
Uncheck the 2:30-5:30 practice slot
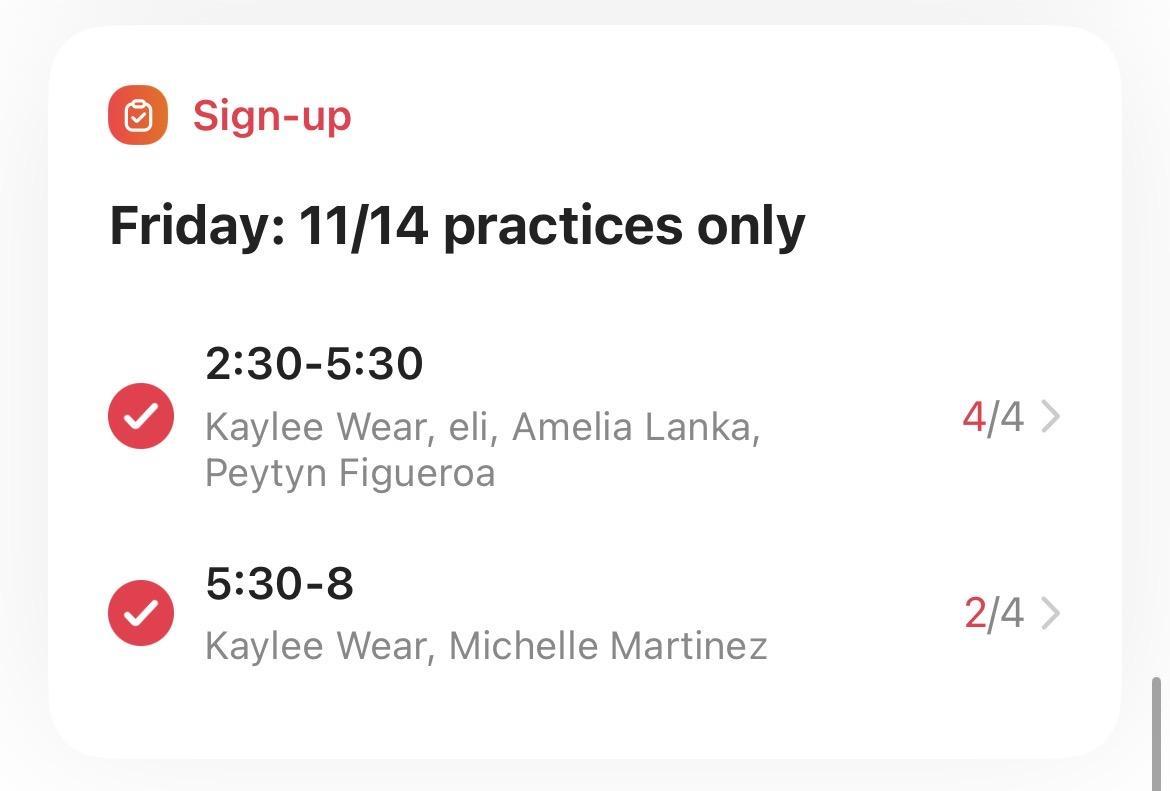141,416
